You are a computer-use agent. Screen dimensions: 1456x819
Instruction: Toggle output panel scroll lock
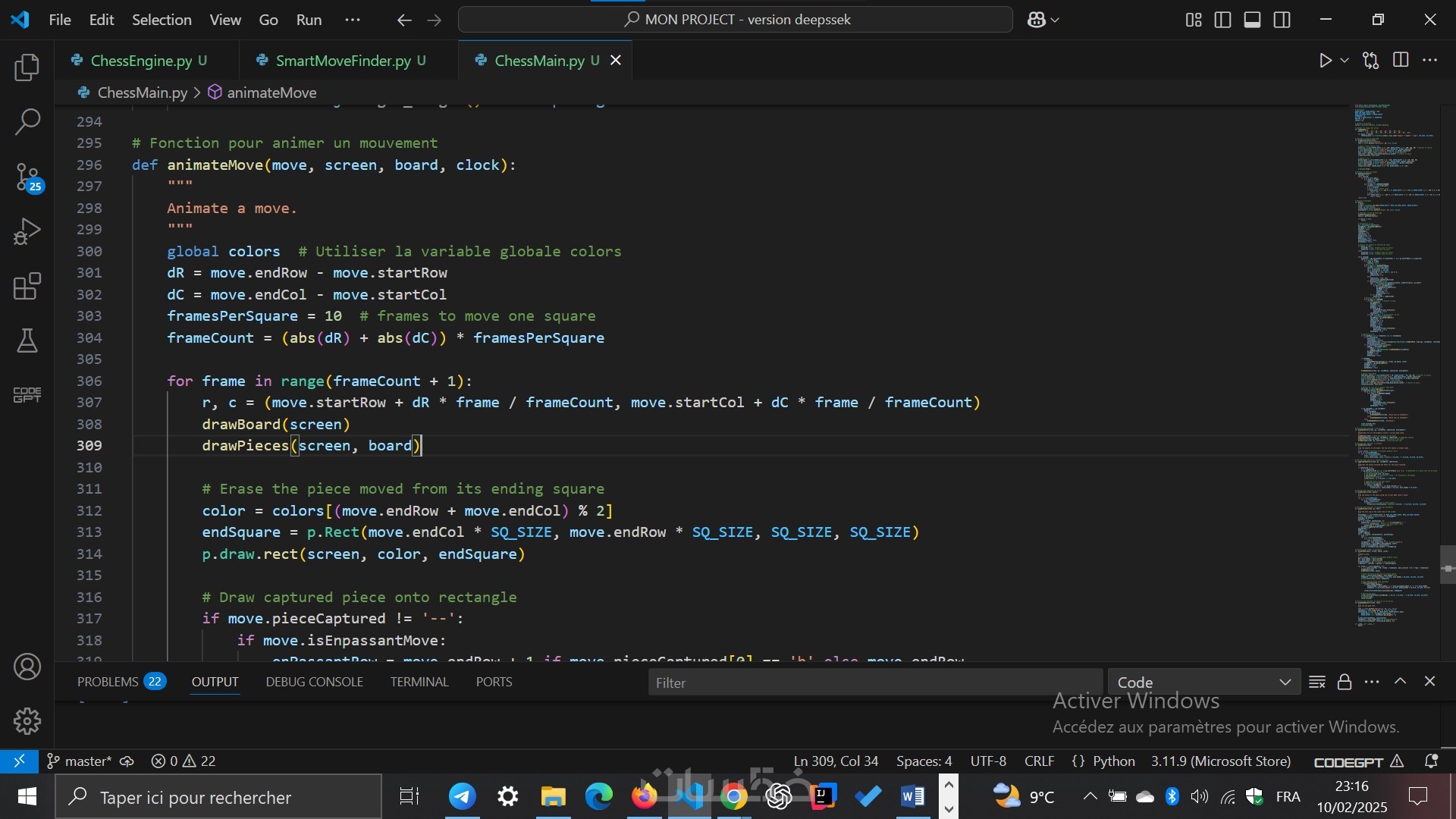(1345, 682)
